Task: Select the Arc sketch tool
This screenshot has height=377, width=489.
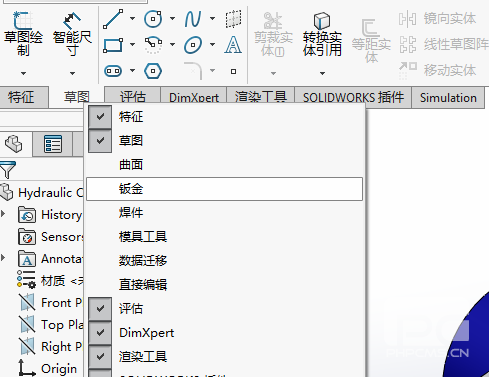Action: click(153, 45)
